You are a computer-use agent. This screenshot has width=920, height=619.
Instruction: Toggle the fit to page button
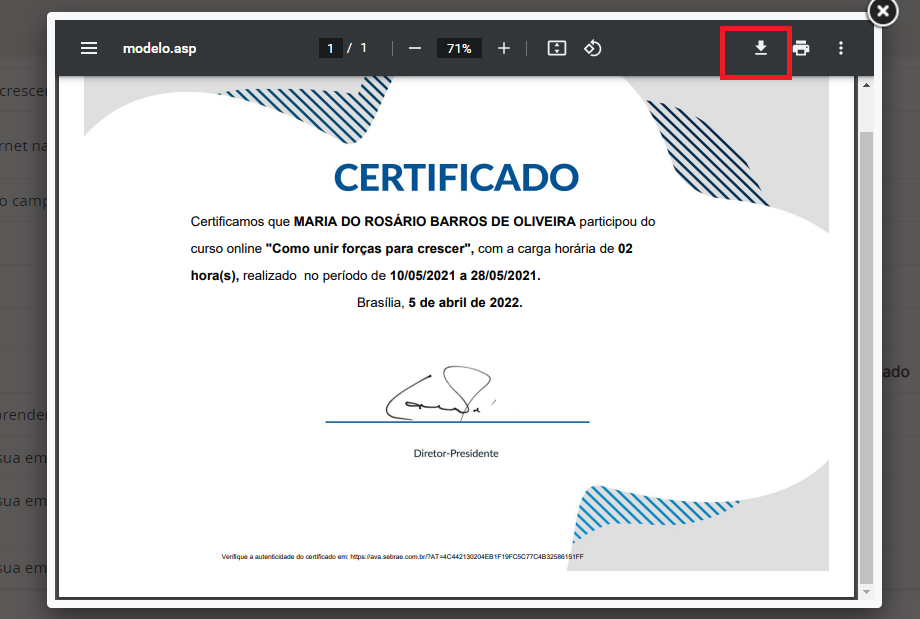point(557,48)
